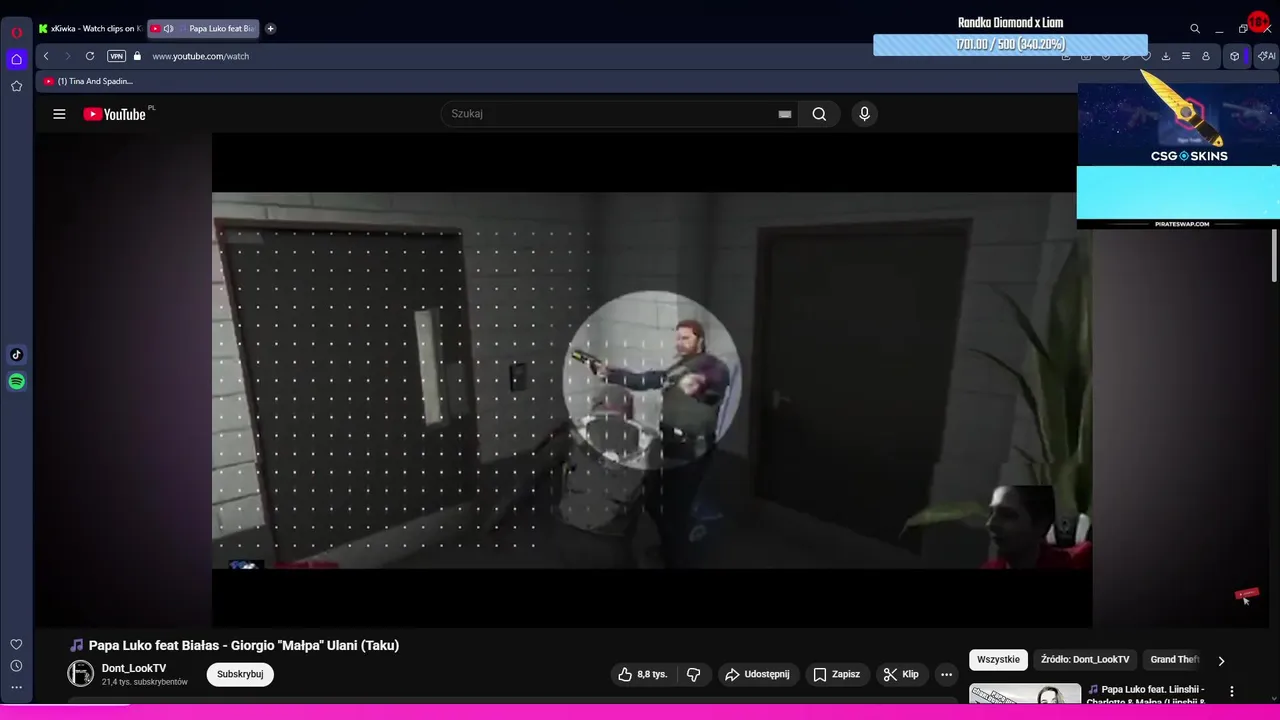Like the video (8,8 tys.)

tap(642, 674)
